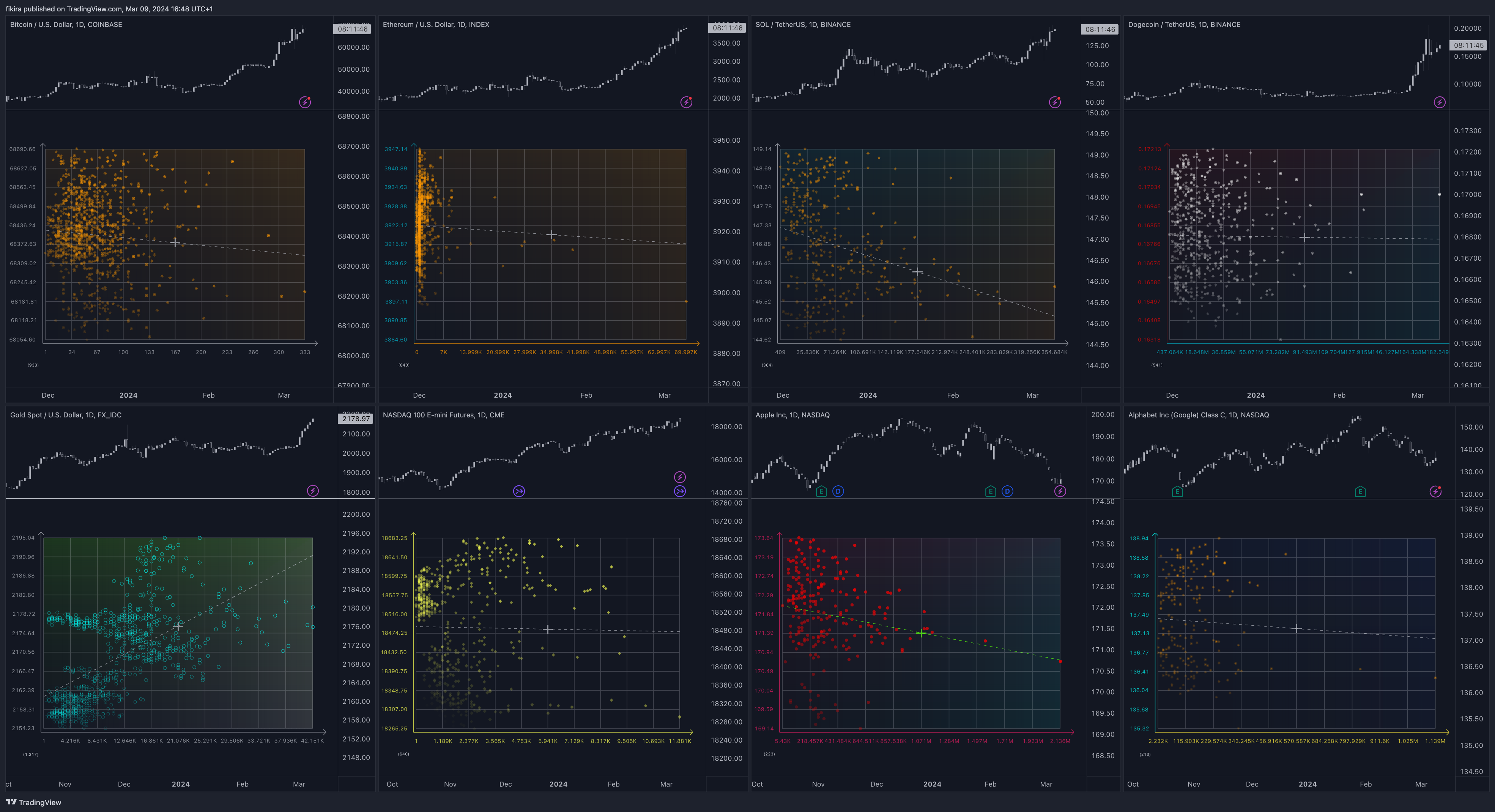Click the Nov label on Gold time axis
This screenshot has height=812, width=1495.
(65, 784)
